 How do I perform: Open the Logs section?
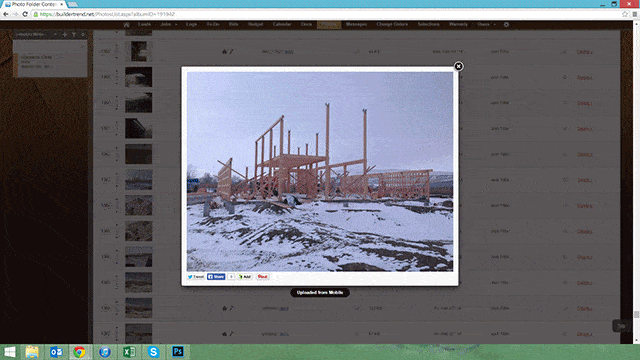191,24
